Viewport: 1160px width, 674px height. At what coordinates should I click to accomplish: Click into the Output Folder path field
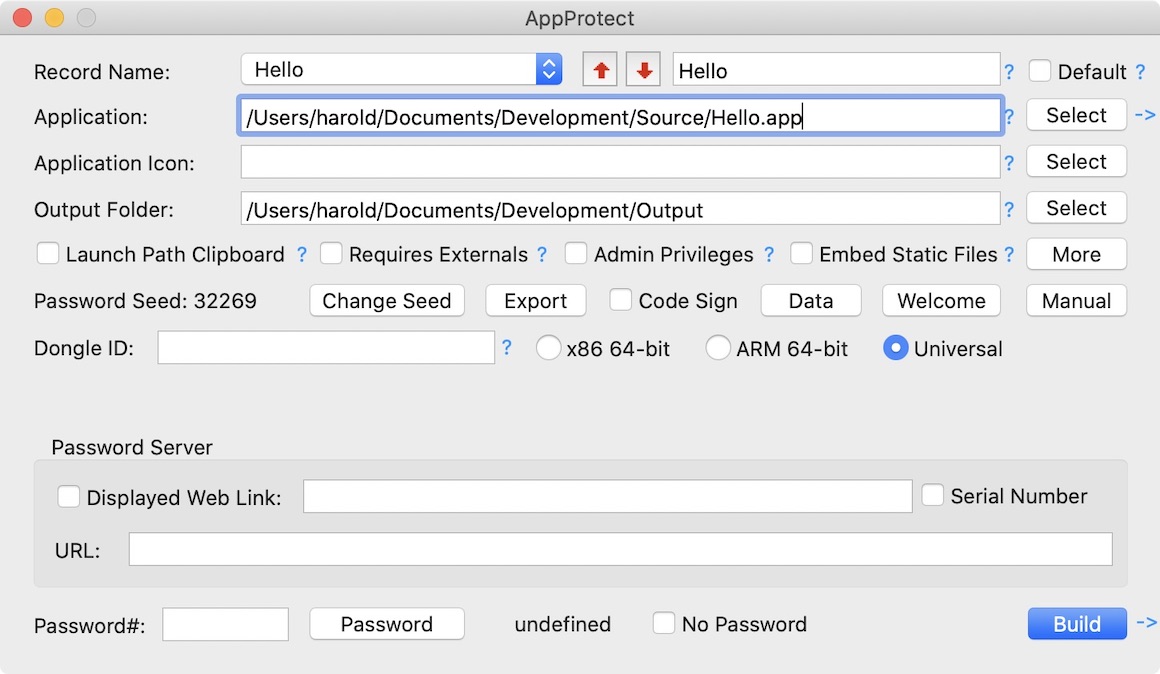pos(620,209)
